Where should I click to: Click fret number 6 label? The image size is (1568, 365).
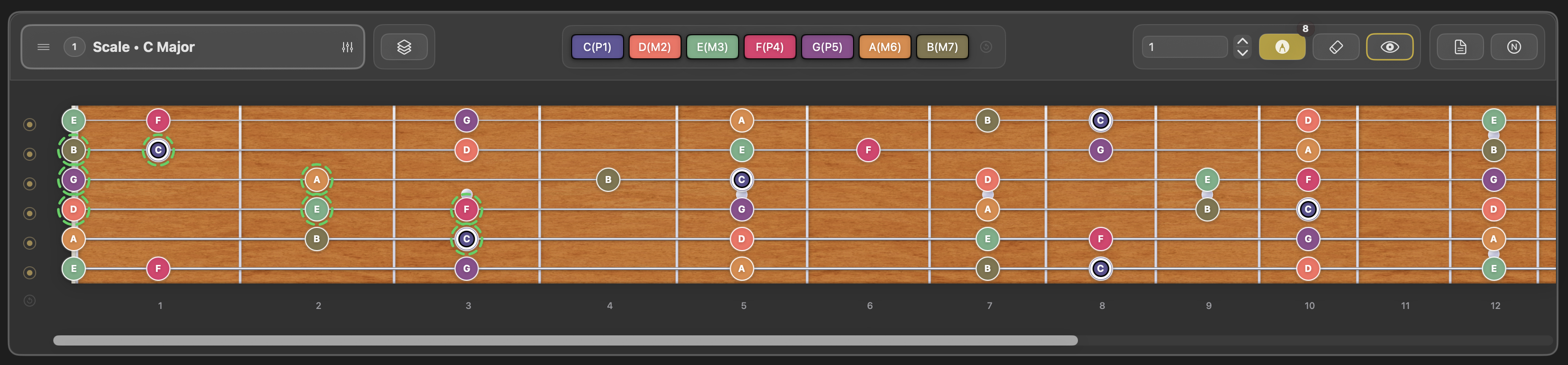[870, 305]
